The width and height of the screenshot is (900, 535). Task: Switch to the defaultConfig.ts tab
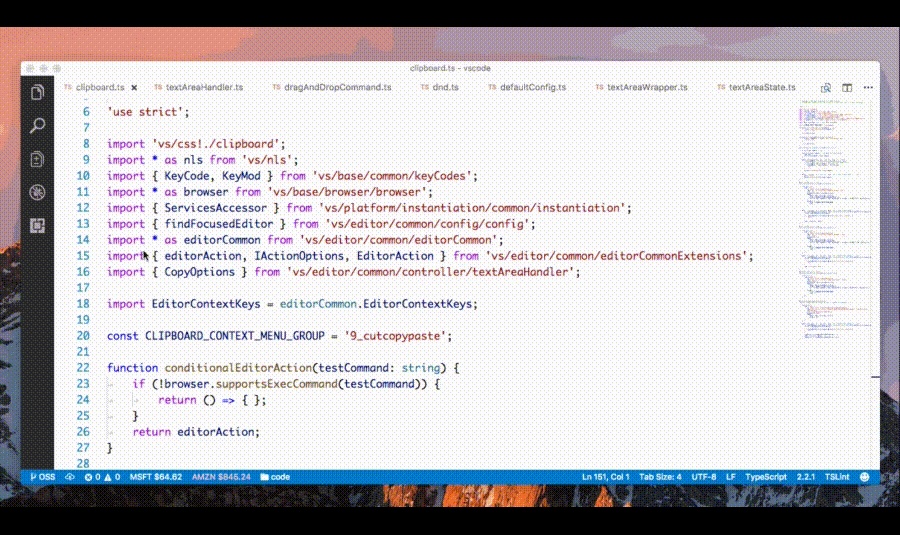pos(527,87)
